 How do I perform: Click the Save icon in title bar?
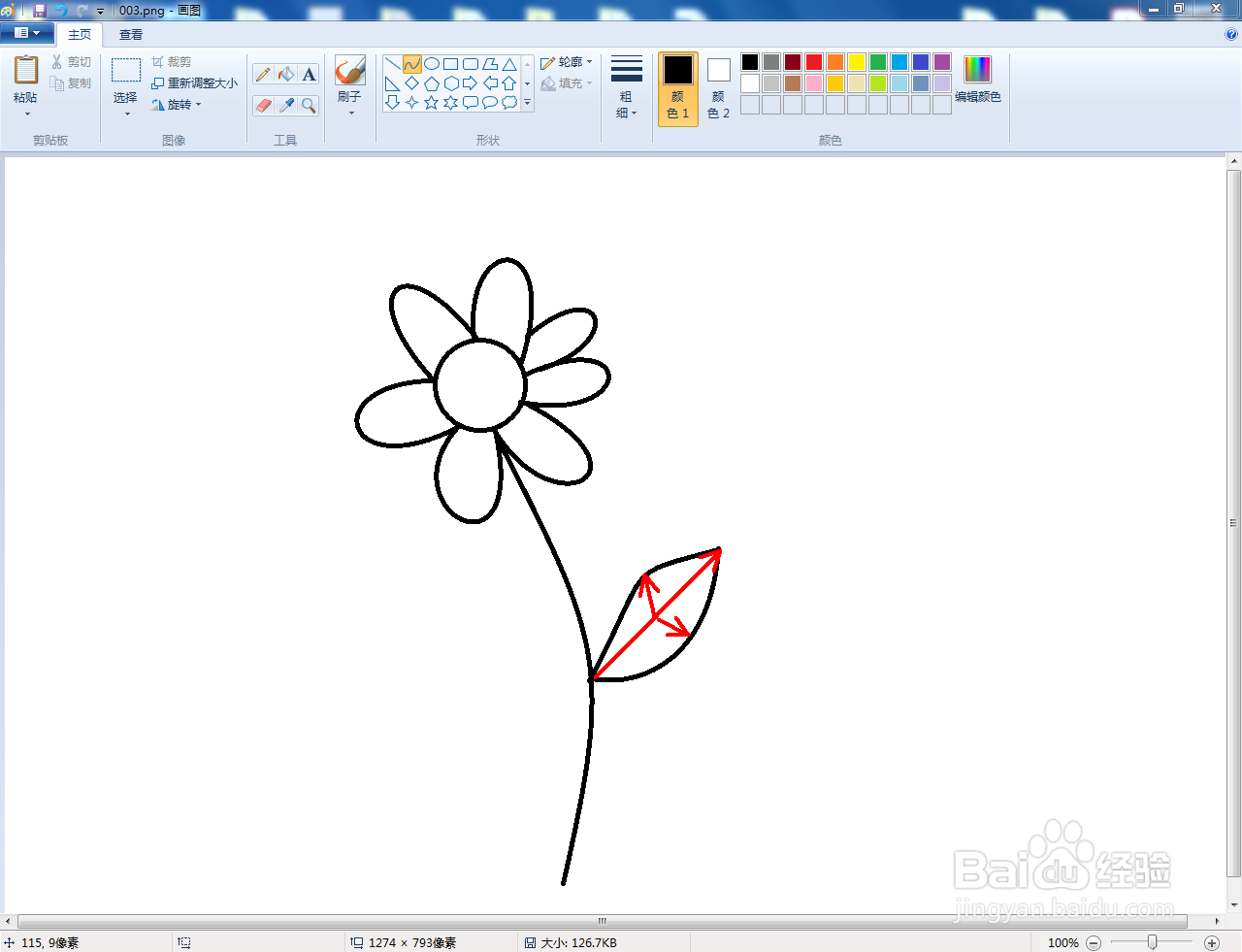(40, 11)
